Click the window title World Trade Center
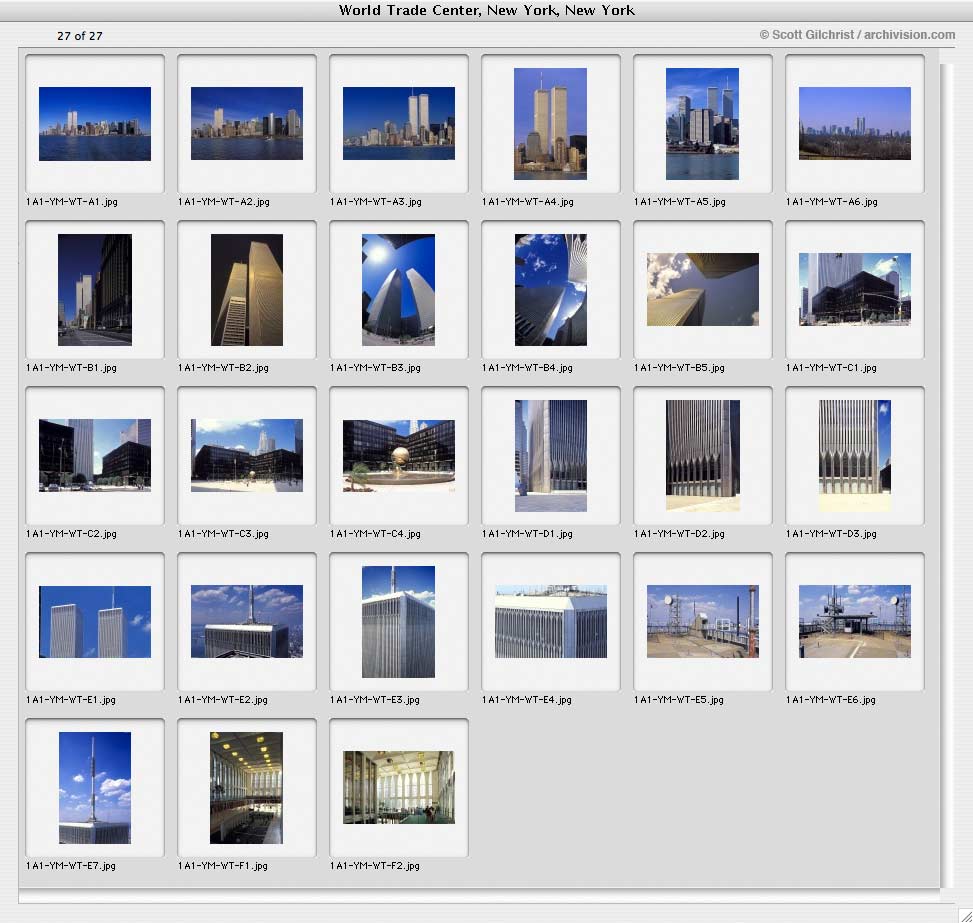 point(486,10)
